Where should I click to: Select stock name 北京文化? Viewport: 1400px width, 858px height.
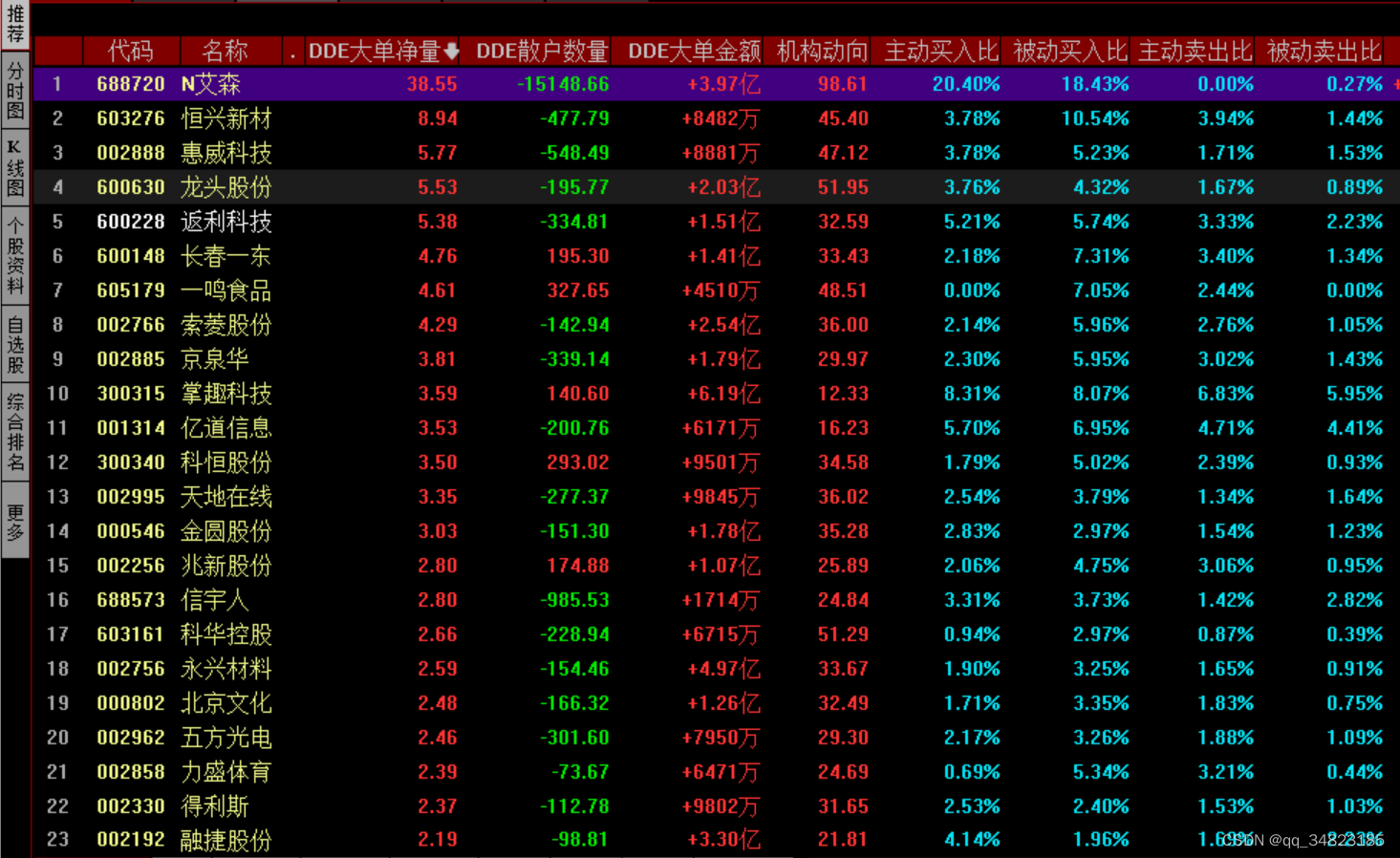pos(226,703)
